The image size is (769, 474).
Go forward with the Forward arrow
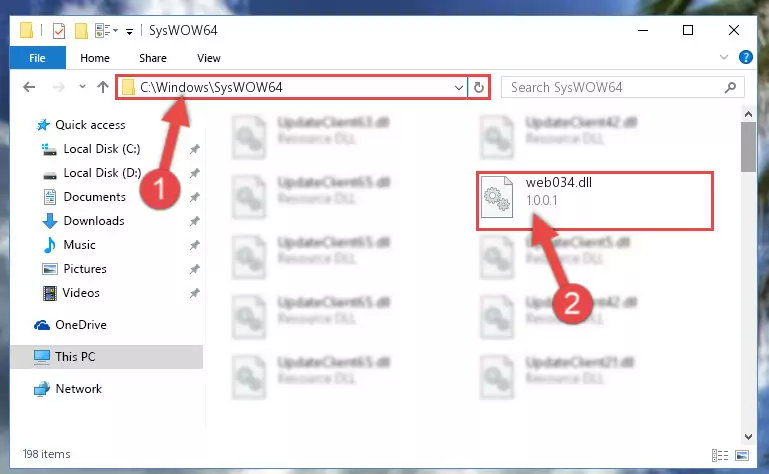[x=58, y=87]
